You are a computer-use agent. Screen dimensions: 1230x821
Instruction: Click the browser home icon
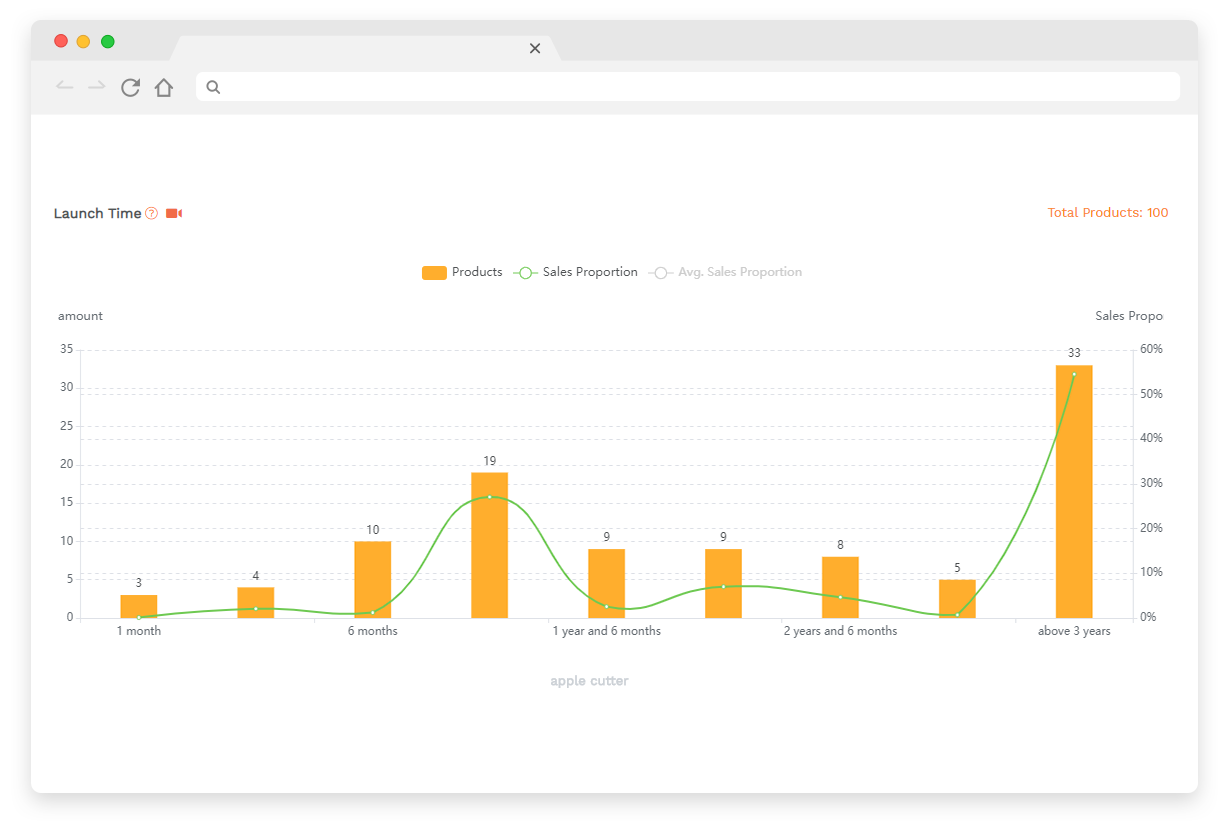pyautogui.click(x=164, y=87)
